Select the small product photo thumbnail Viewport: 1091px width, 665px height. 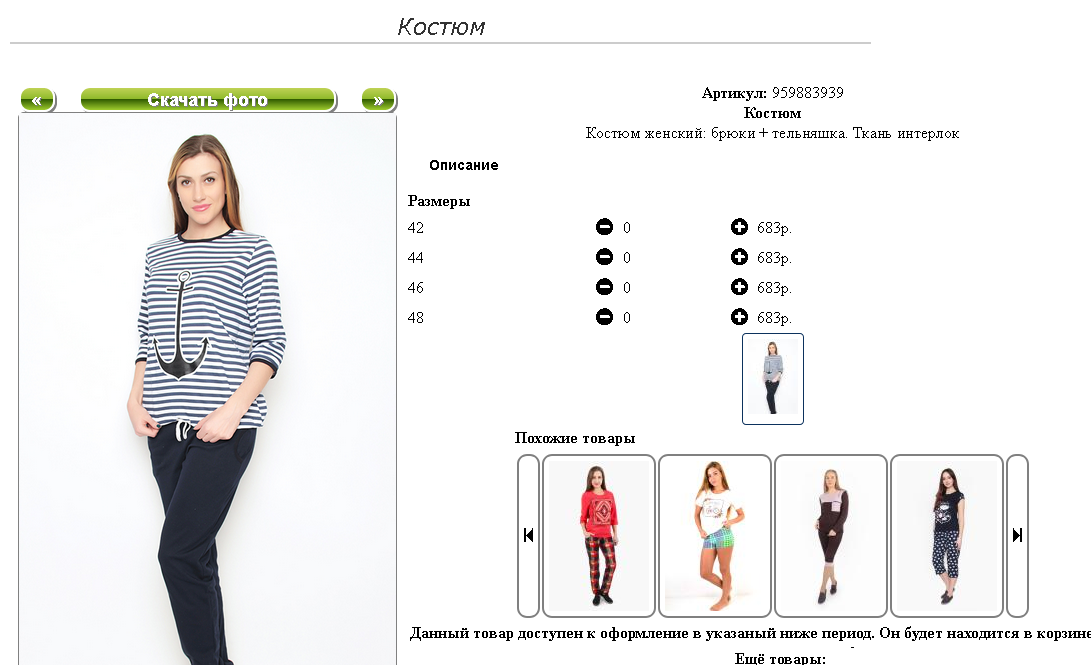772,378
